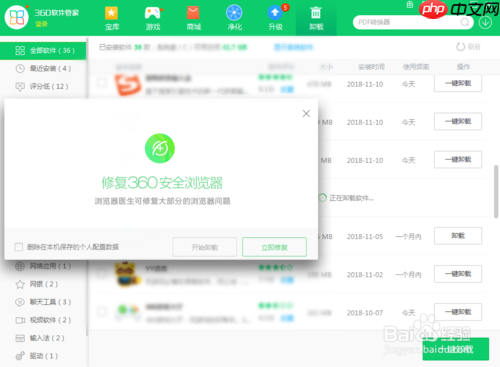Viewport: 500px width, 367px height.
Task: Close the 修复360安全浏览器 dialog
Action: tap(306, 114)
